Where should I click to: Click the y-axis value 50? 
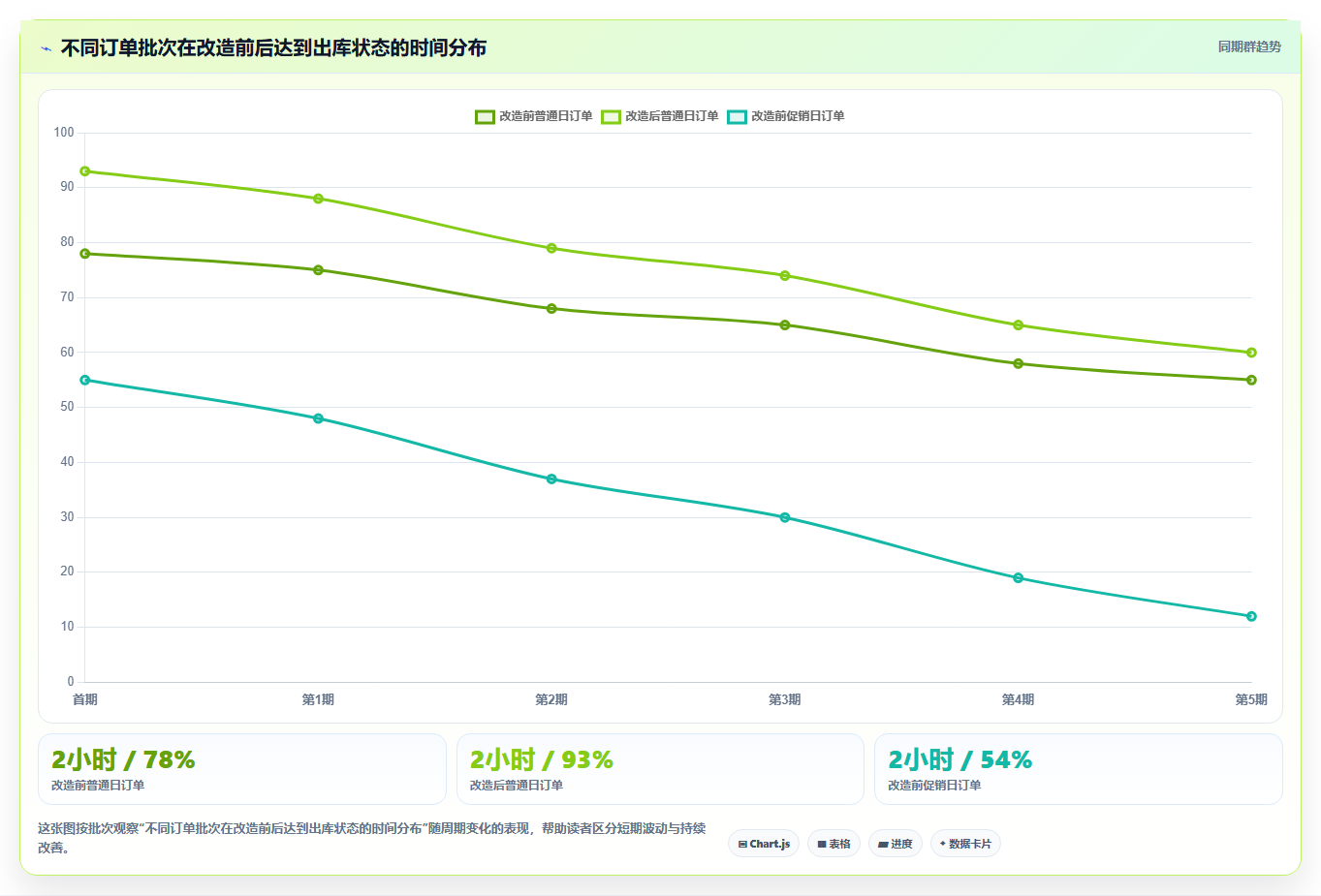coord(67,407)
